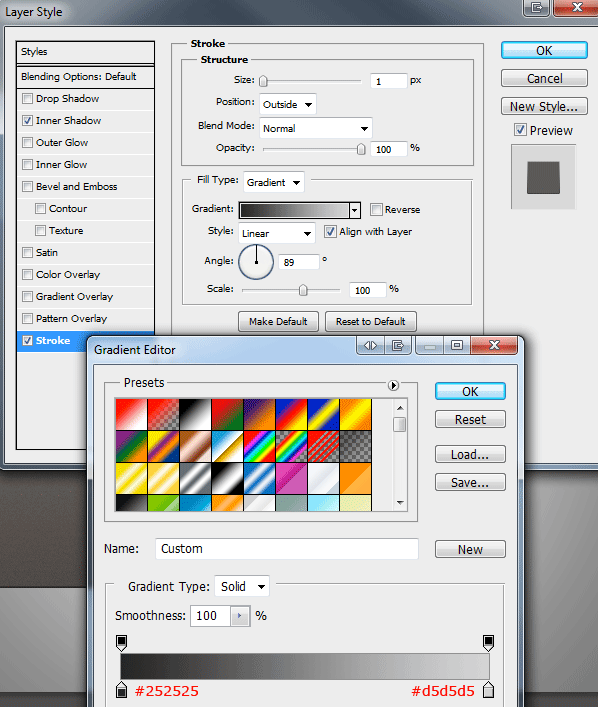Viewport: 598px width, 707px height.
Task: Select the #252525 color stop
Action: (x=121, y=690)
